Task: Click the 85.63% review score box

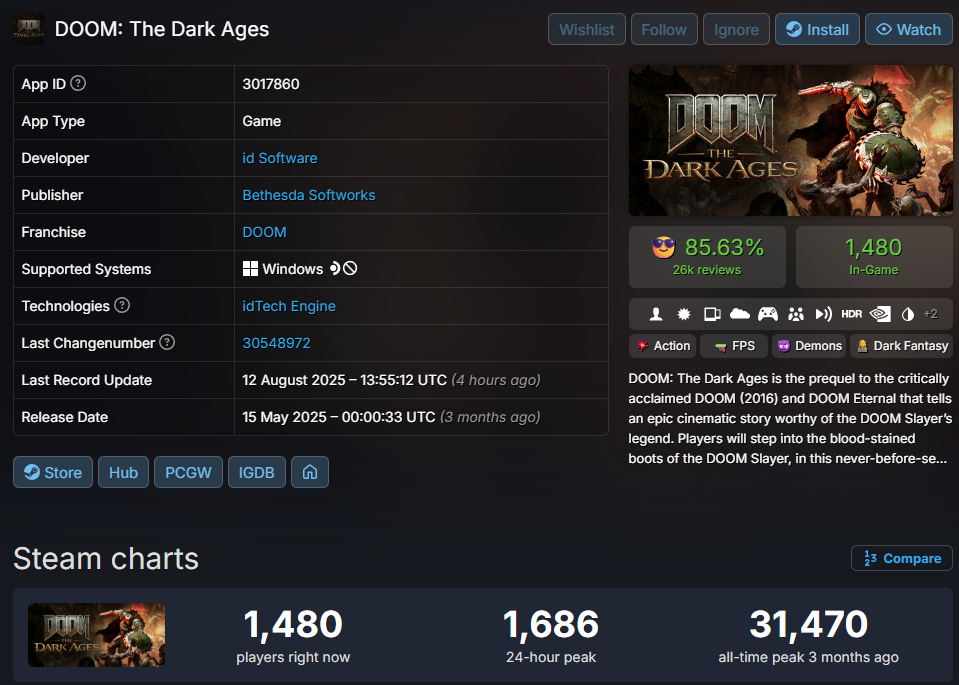Action: [708, 257]
